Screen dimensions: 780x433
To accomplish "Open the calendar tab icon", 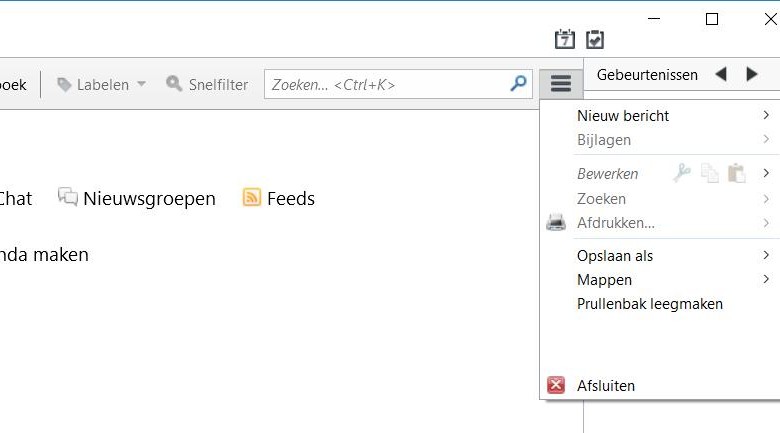I will 565,39.
